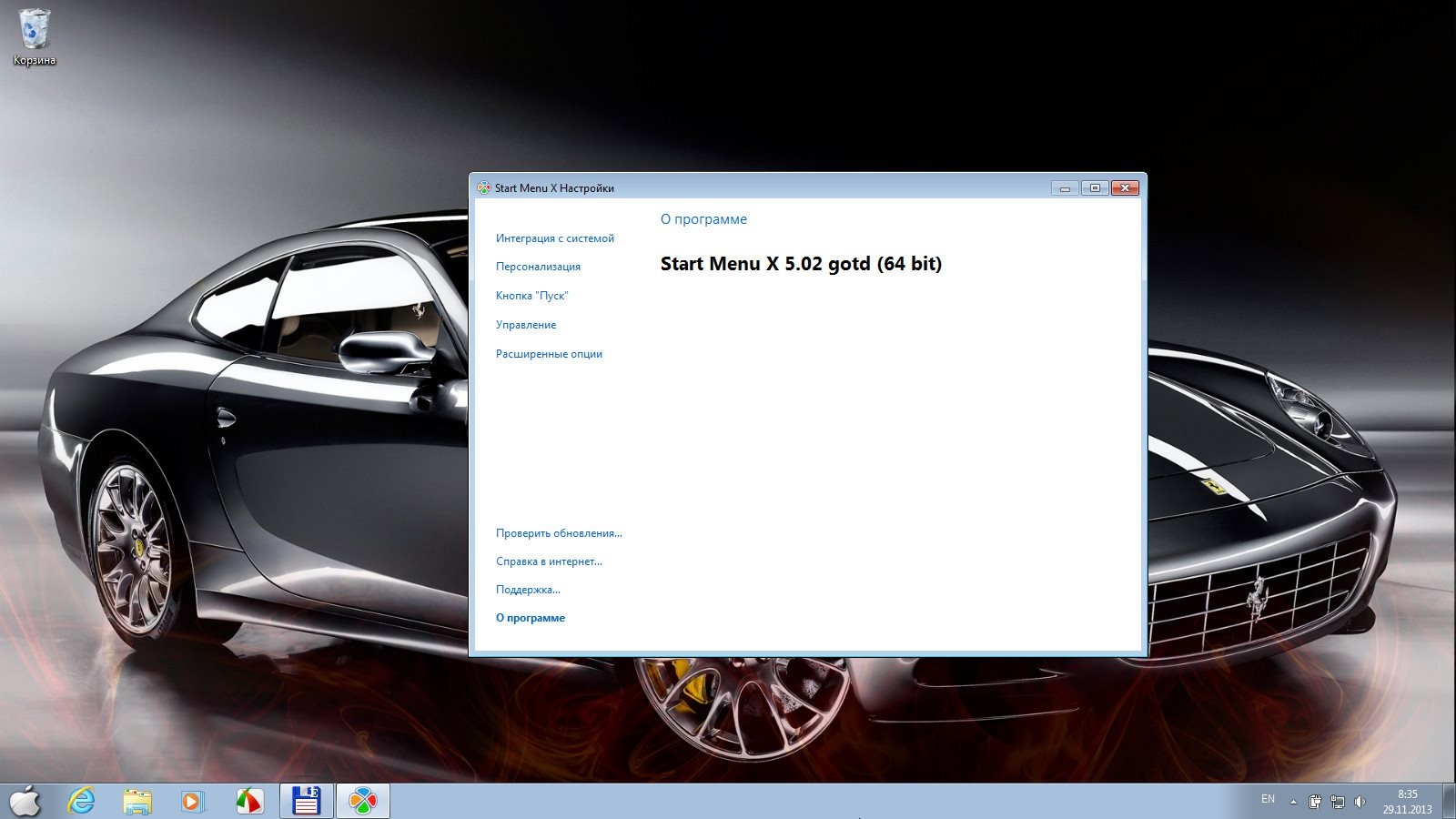Open the Корзина recycle bin on the desktop
Image resolution: width=1456 pixels, height=819 pixels.
(x=35, y=37)
